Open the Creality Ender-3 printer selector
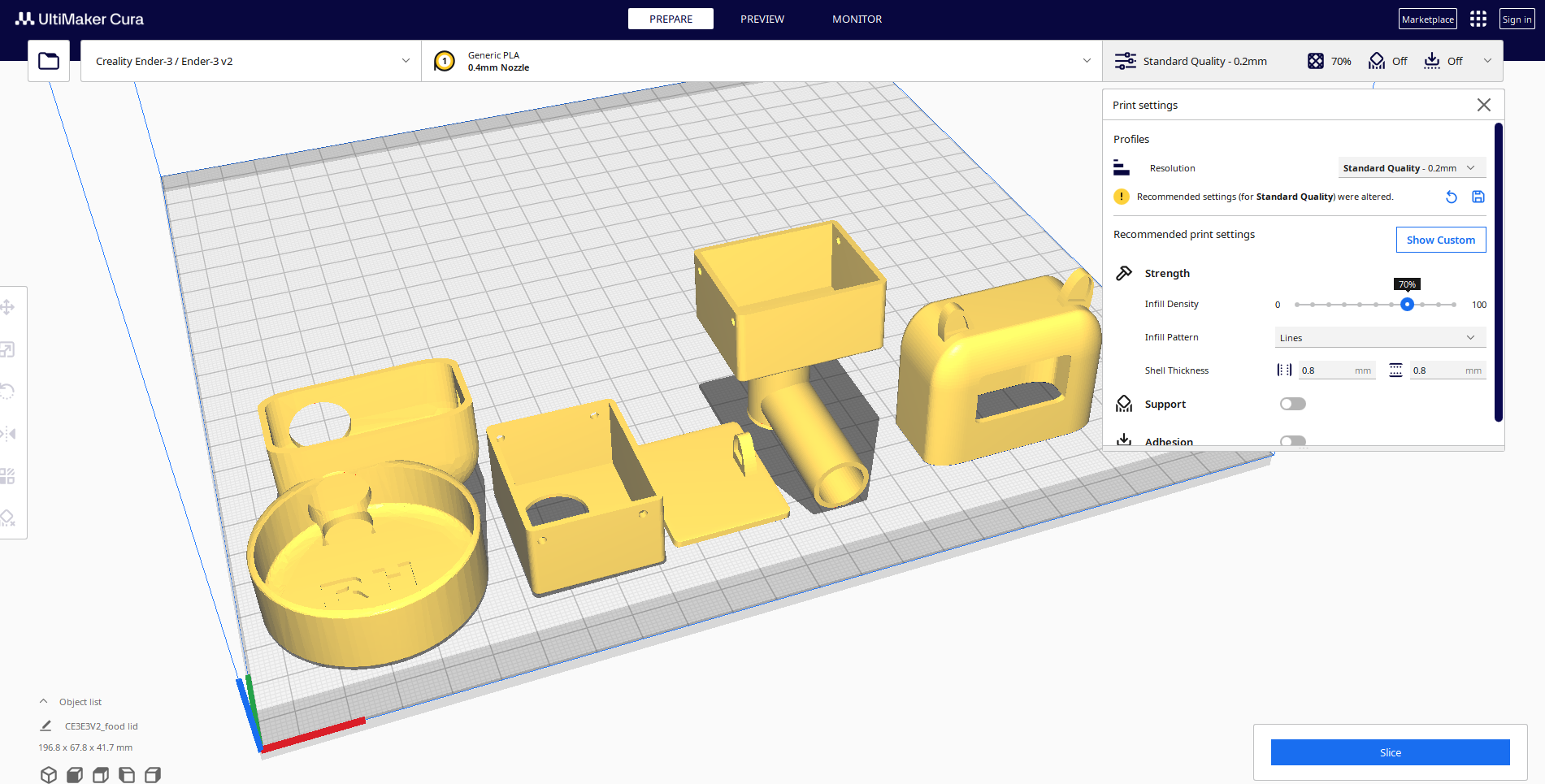The image size is (1545, 784). pos(251,61)
